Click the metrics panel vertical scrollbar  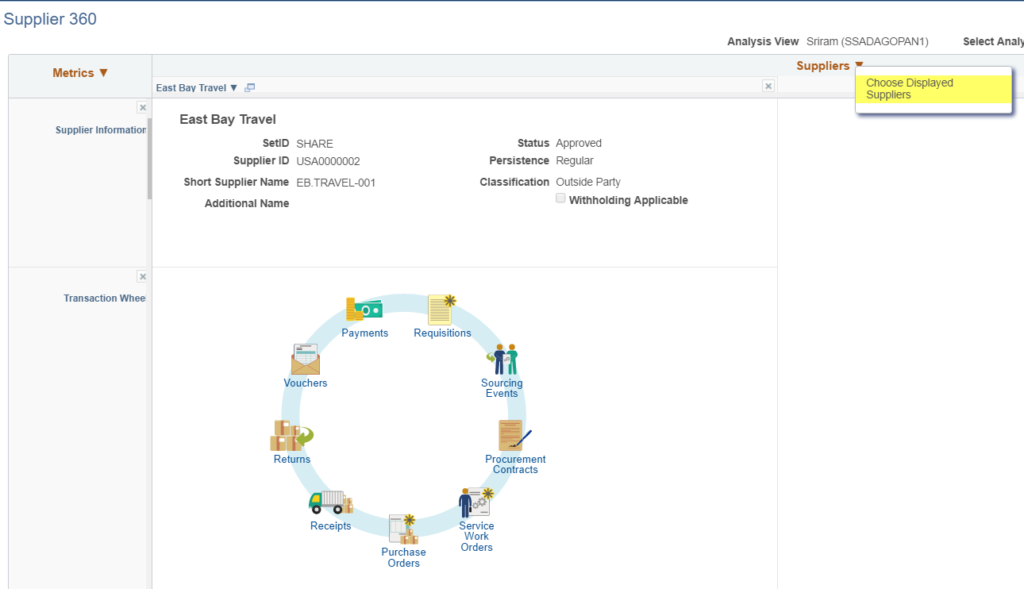point(150,159)
